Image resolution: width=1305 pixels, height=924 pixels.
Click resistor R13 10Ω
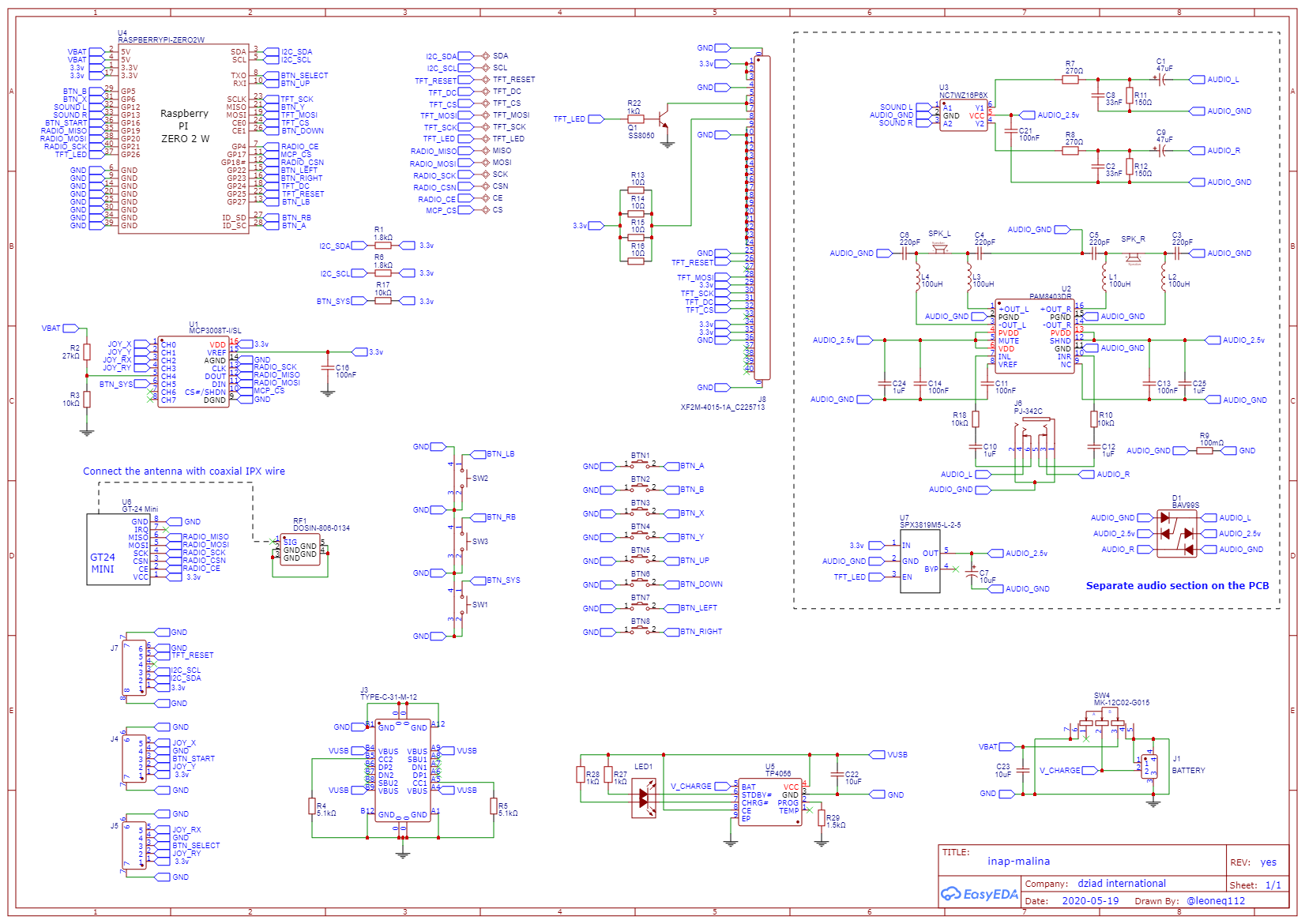click(x=637, y=190)
